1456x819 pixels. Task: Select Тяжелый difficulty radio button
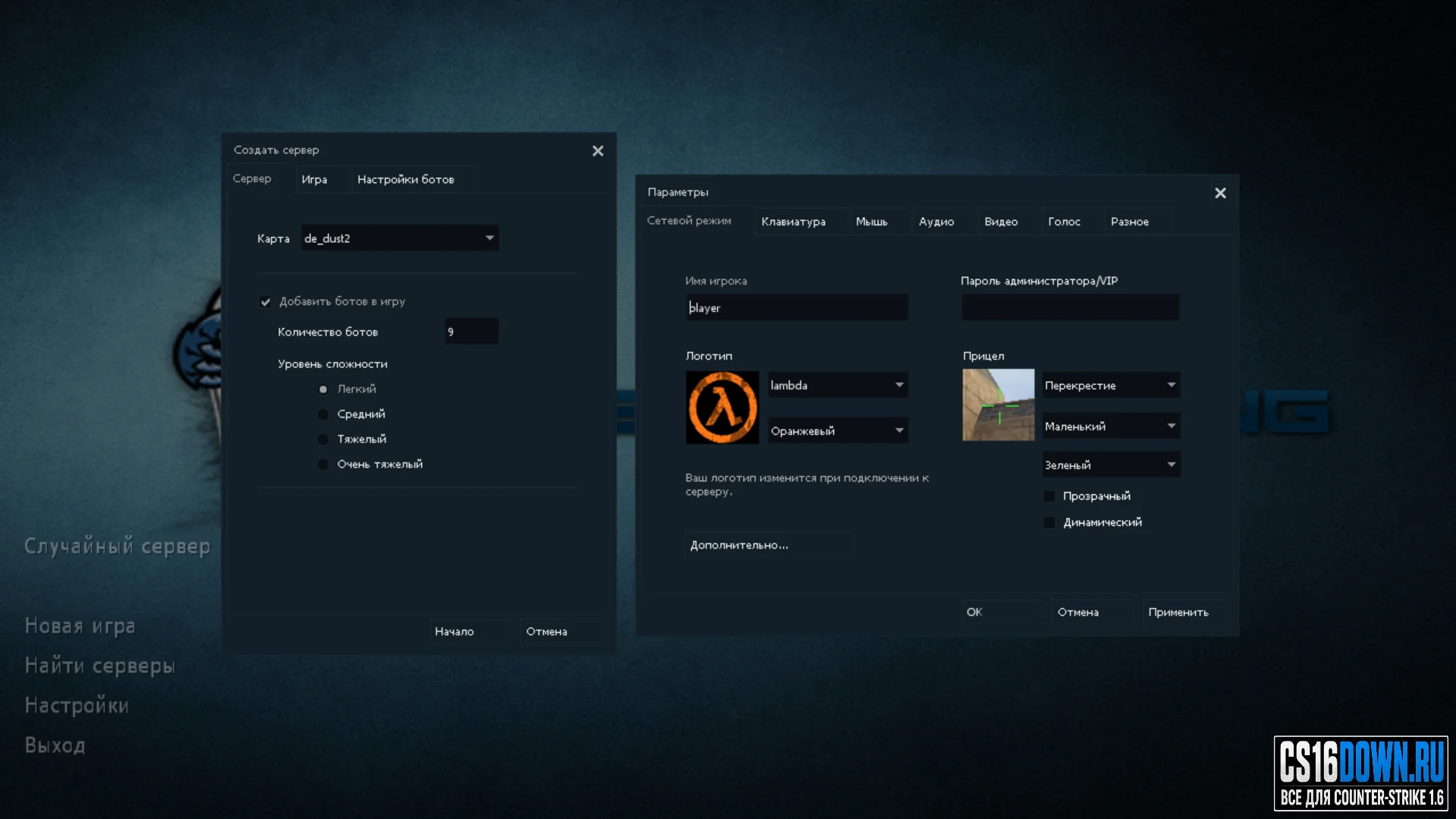[323, 439]
